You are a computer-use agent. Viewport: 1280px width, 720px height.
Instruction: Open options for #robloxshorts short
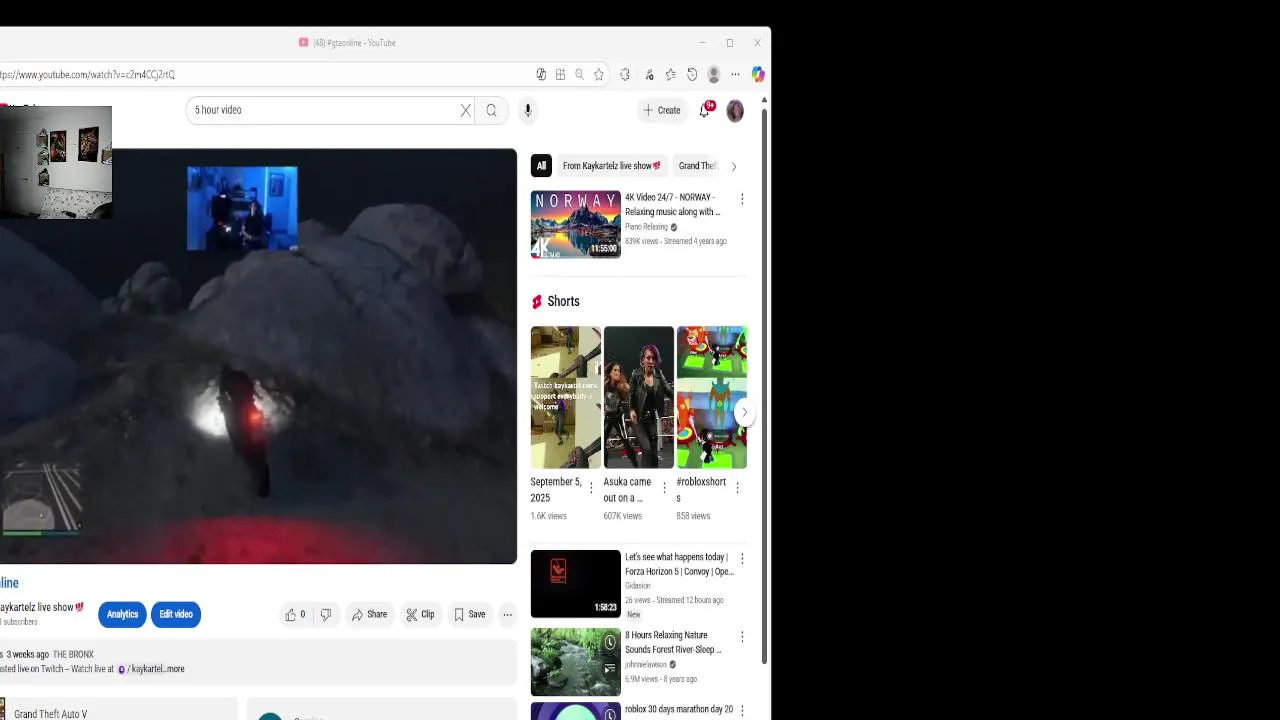pyautogui.click(x=737, y=488)
